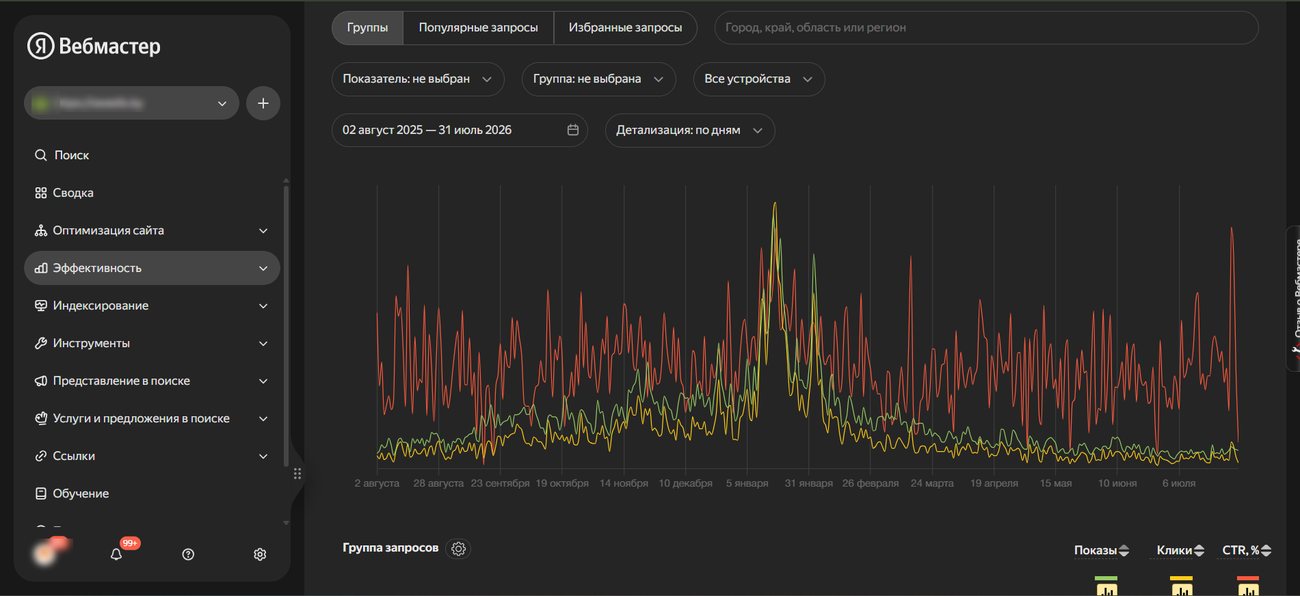Open the help question mark icon

188,554
